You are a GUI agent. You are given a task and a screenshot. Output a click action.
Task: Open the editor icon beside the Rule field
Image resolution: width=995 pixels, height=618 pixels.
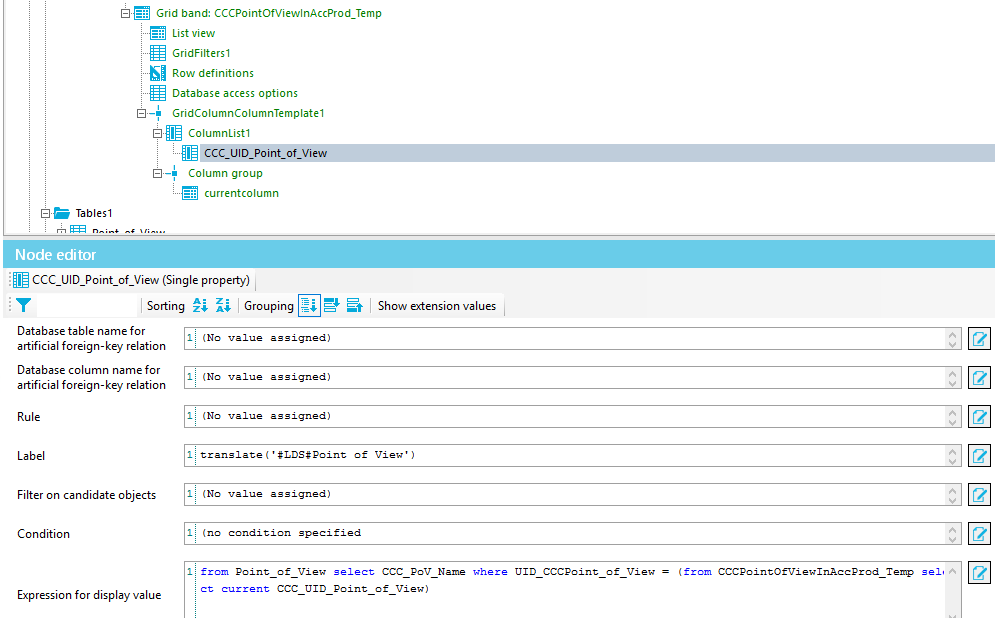click(978, 416)
